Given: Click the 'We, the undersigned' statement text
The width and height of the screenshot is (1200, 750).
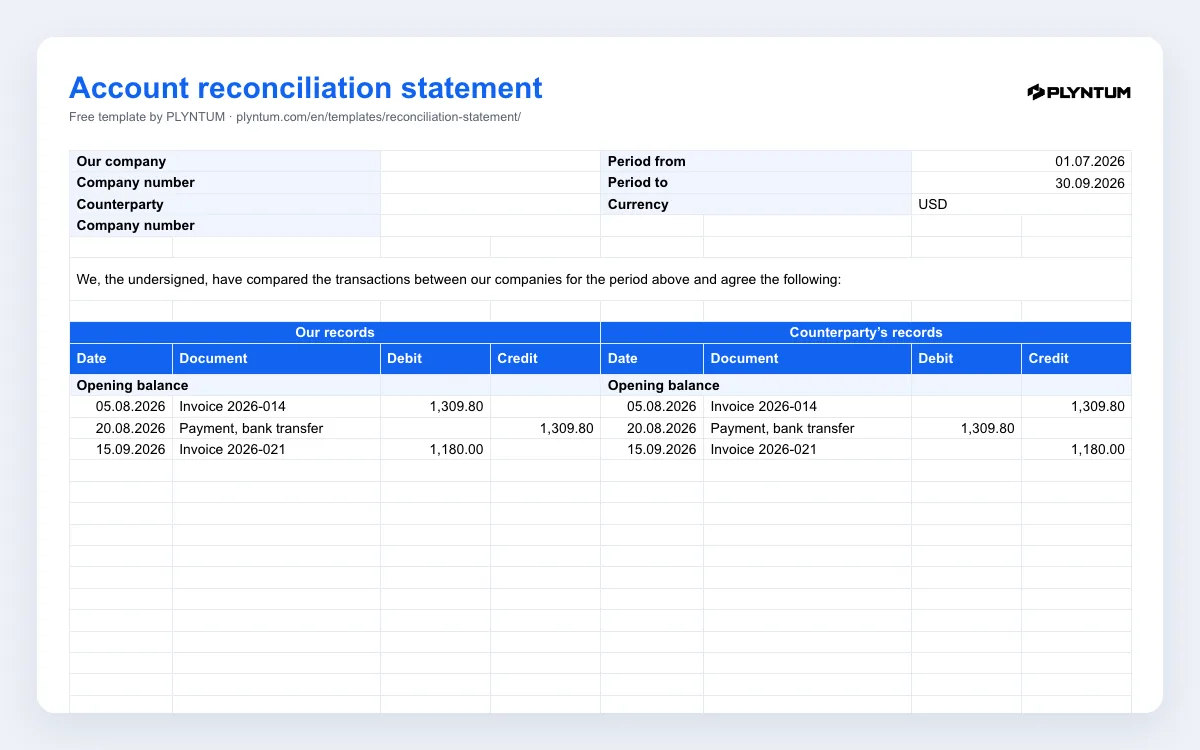Looking at the screenshot, I should coord(459,280).
